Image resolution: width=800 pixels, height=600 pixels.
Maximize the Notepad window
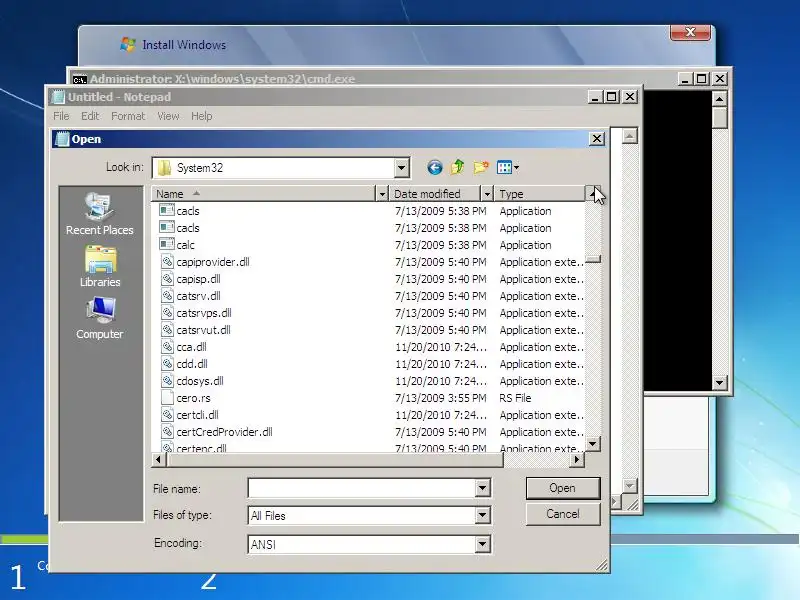pos(611,96)
